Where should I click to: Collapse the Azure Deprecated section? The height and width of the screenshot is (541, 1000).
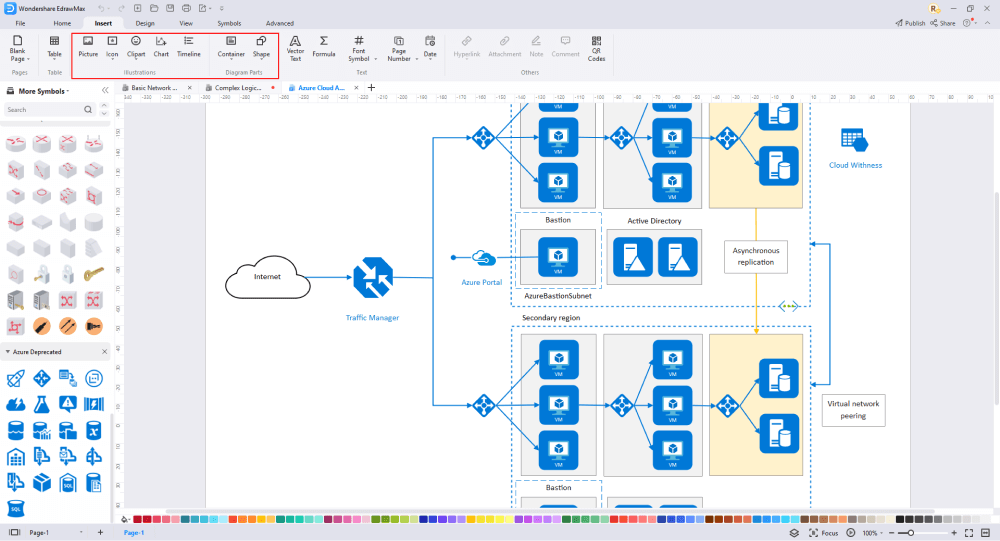(x=8, y=352)
